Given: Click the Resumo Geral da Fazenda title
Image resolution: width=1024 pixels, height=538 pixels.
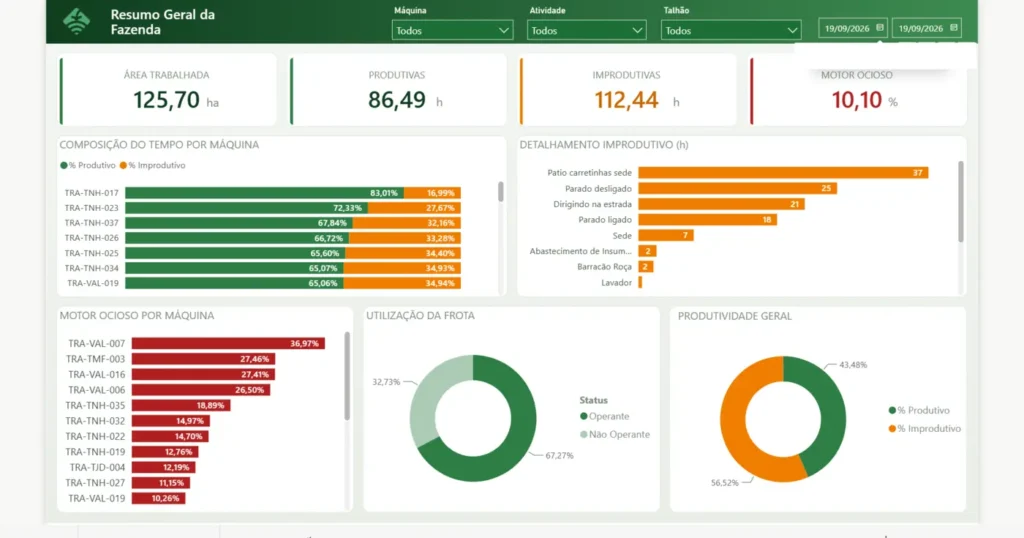Looking at the screenshot, I should pyautogui.click(x=163, y=22).
